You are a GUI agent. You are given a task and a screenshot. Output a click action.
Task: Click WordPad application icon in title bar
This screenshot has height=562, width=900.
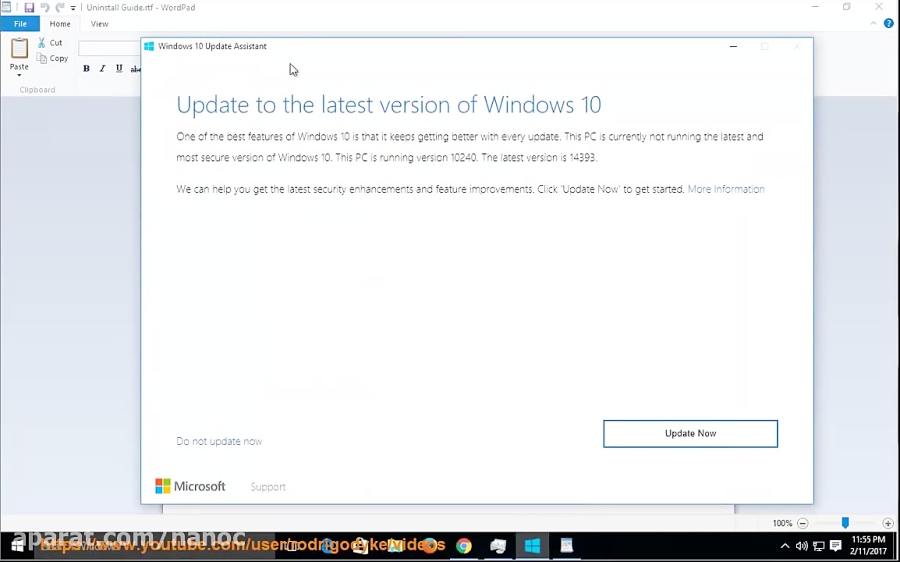tap(6, 7)
